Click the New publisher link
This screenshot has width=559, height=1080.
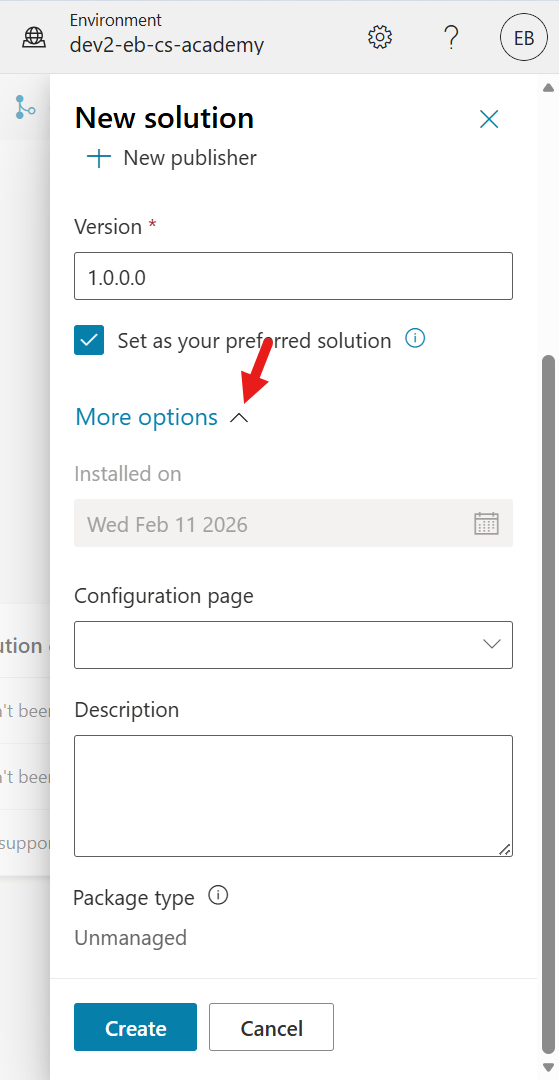click(190, 158)
